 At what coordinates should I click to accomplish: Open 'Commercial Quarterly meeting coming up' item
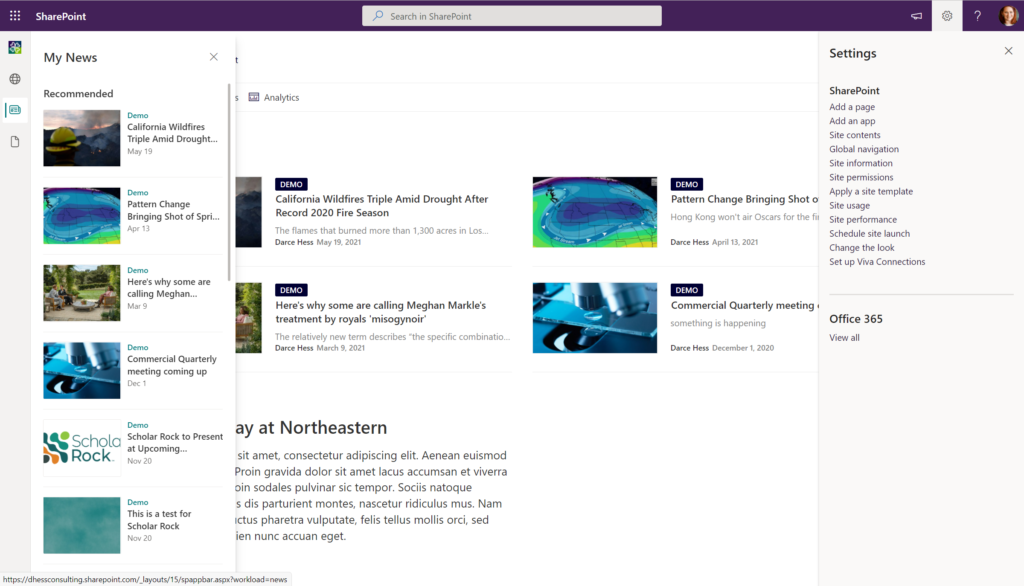172,365
